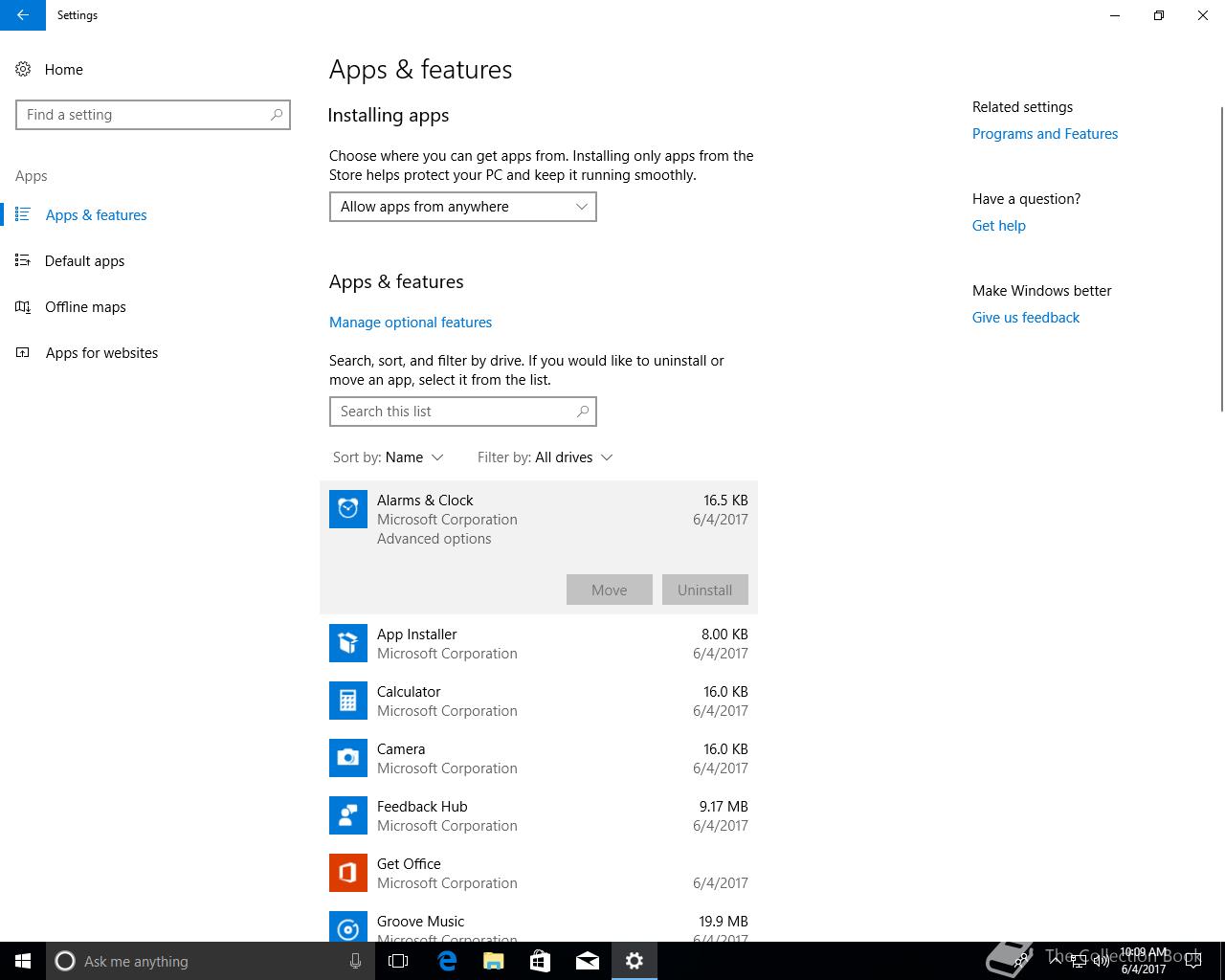This screenshot has width=1225, height=980.
Task: Click the Feedback Hub app icon
Action: tap(348, 815)
